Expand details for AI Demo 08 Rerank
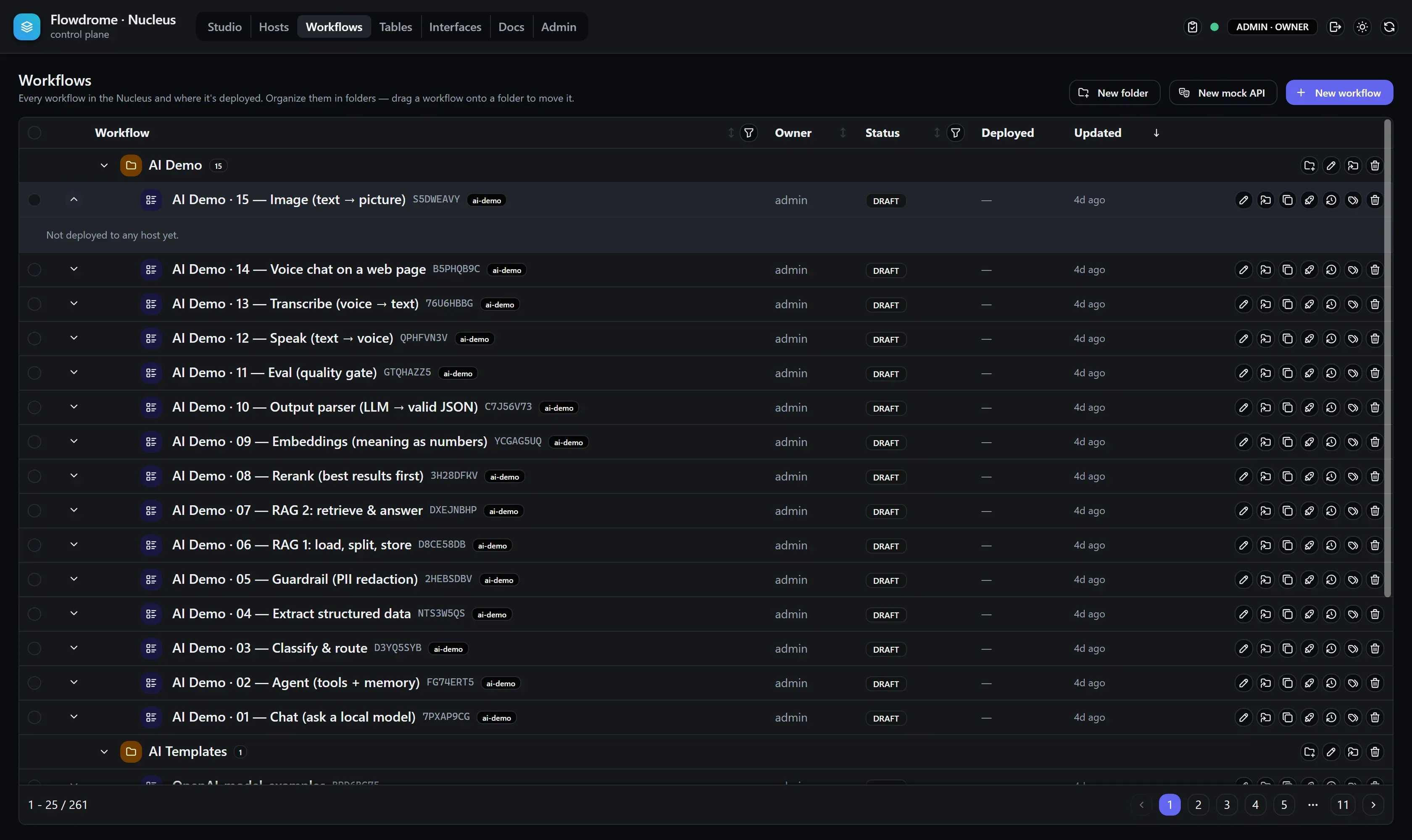This screenshot has width=1412, height=840. click(x=74, y=476)
